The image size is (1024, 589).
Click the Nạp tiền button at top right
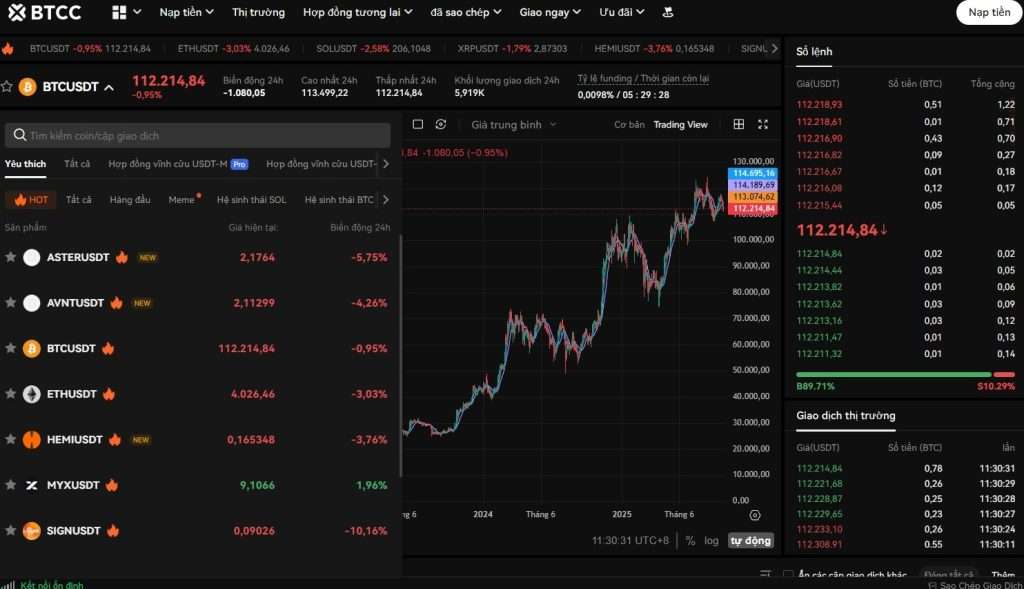[x=988, y=12]
